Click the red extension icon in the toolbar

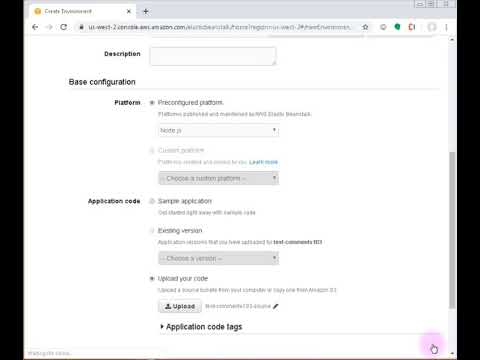coord(412,27)
